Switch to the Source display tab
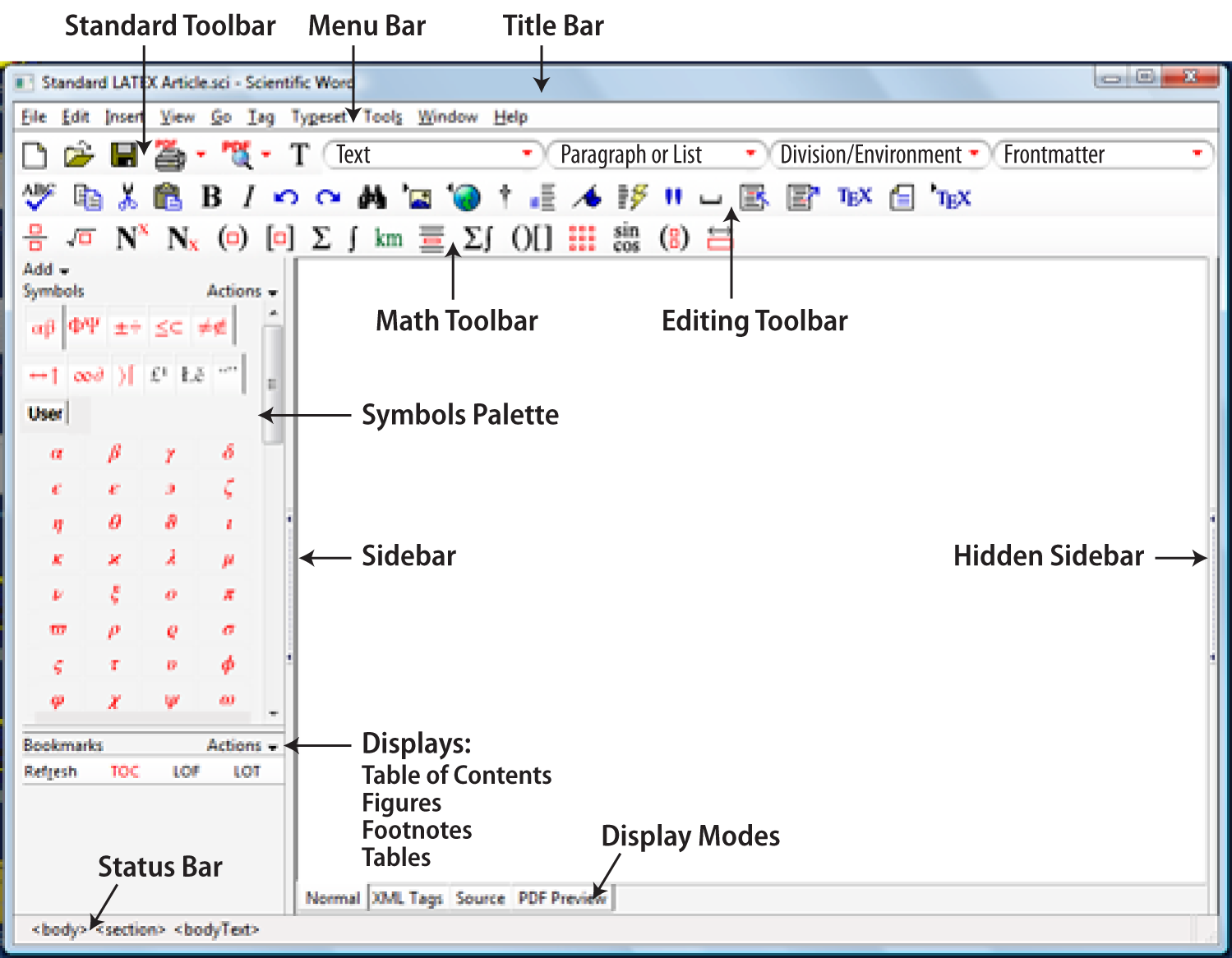The image size is (1232, 958). pyautogui.click(x=480, y=898)
